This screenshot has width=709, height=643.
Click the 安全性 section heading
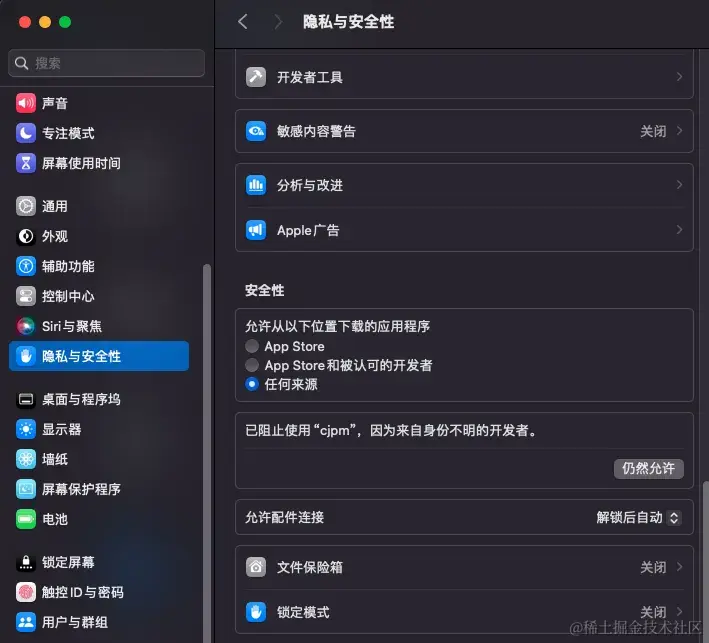coord(265,290)
